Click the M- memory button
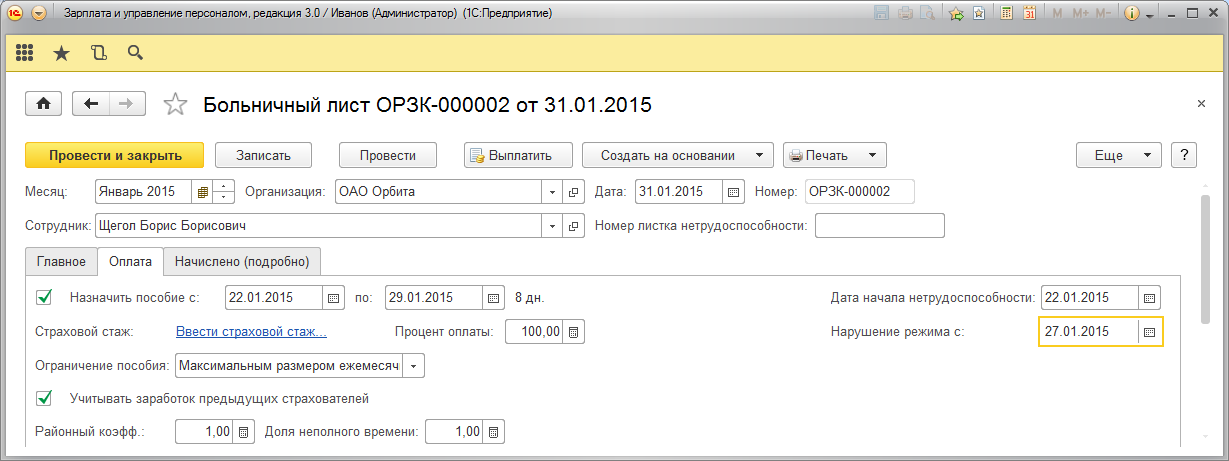The width and height of the screenshot is (1229, 461). pos(1103,14)
